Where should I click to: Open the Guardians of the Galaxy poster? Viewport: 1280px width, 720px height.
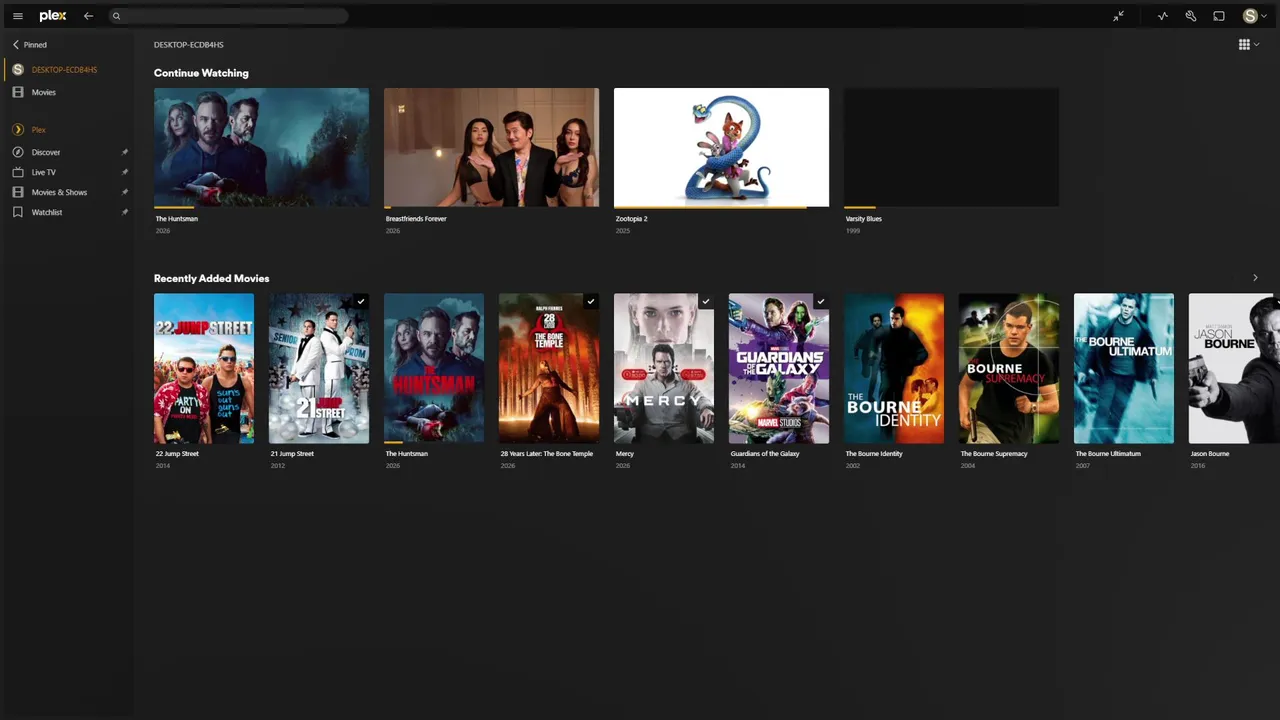tap(779, 368)
